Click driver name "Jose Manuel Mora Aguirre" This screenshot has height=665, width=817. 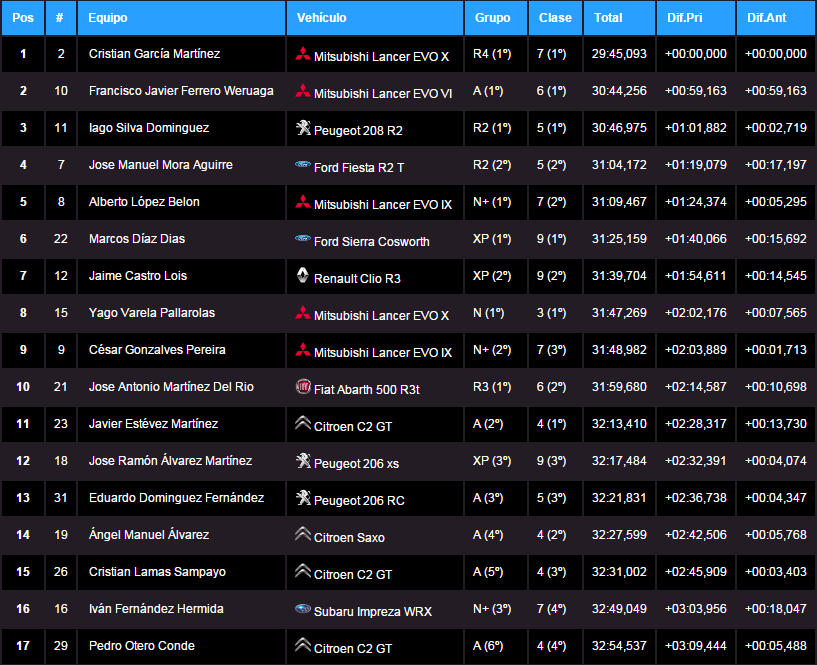160,165
